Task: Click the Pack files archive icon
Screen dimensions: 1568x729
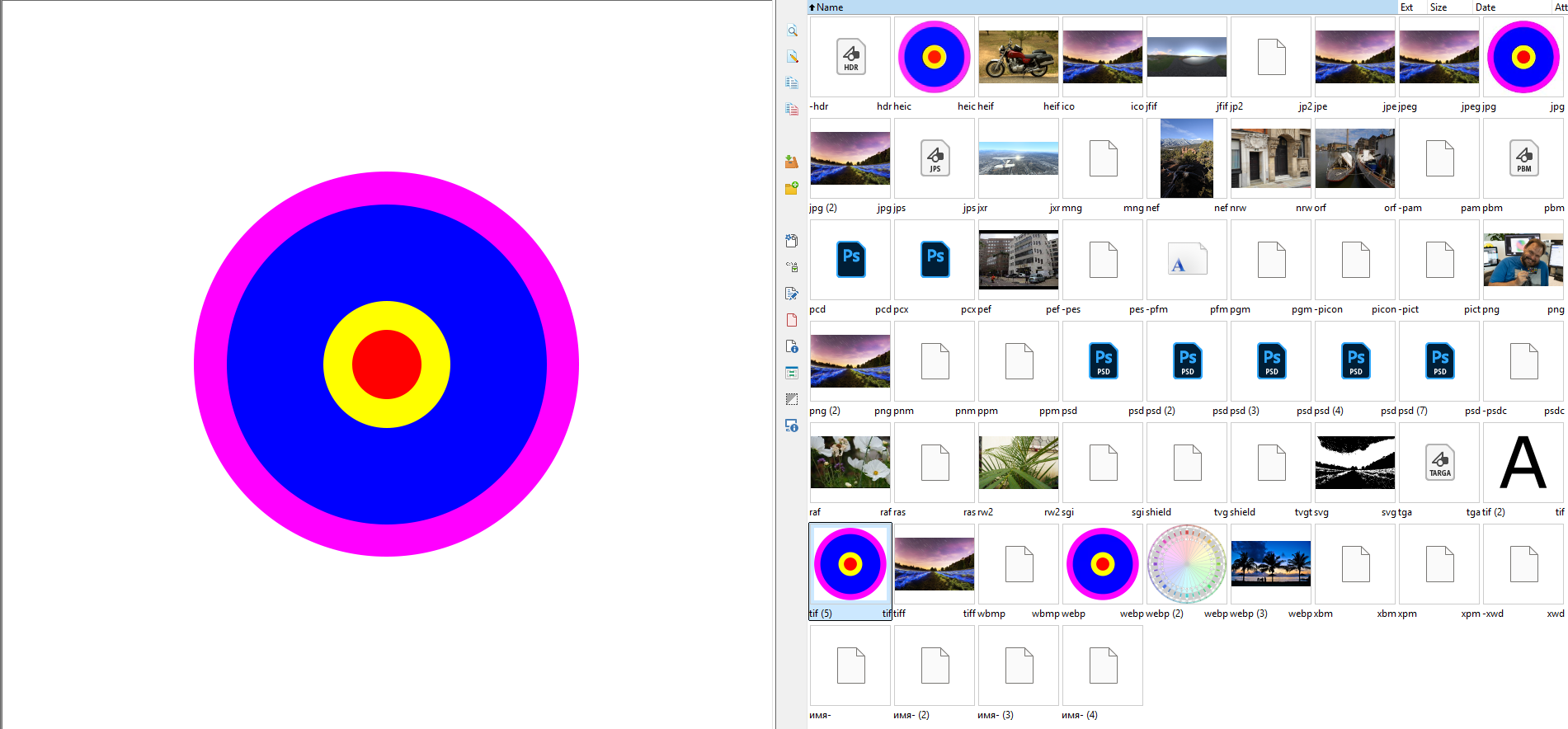Action: (x=792, y=162)
